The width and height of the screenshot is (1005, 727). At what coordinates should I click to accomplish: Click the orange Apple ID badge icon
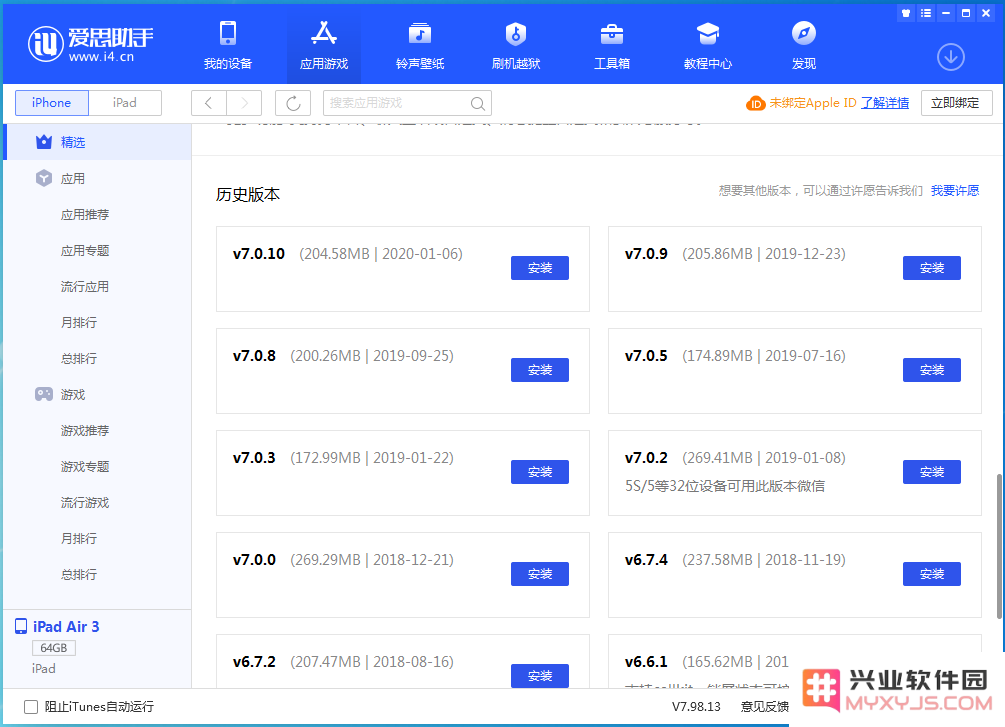point(756,103)
